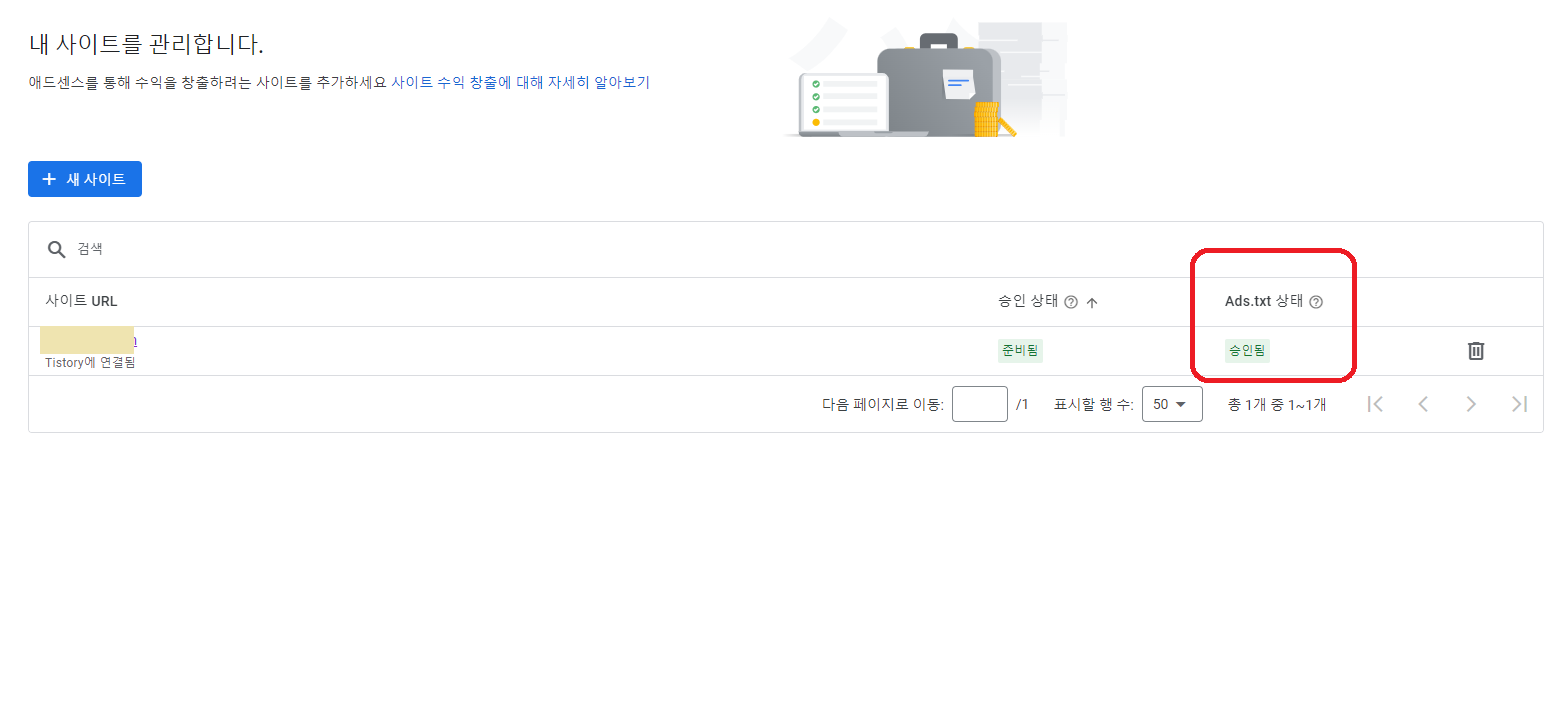Click the trash icon to delete the site
The width and height of the screenshot is (1562, 706).
[x=1475, y=351]
